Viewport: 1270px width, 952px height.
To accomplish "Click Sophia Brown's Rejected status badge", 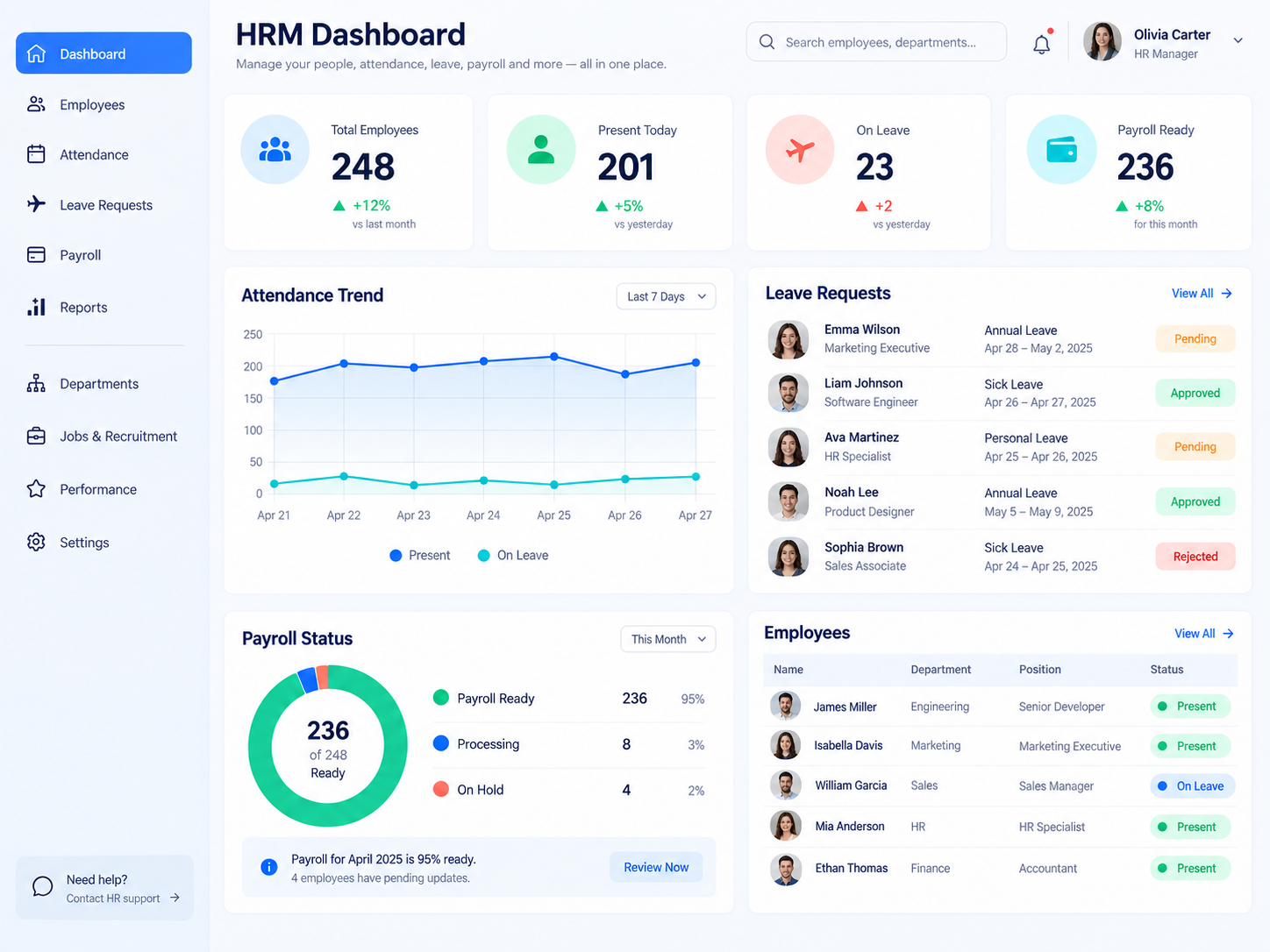I will click(1195, 556).
